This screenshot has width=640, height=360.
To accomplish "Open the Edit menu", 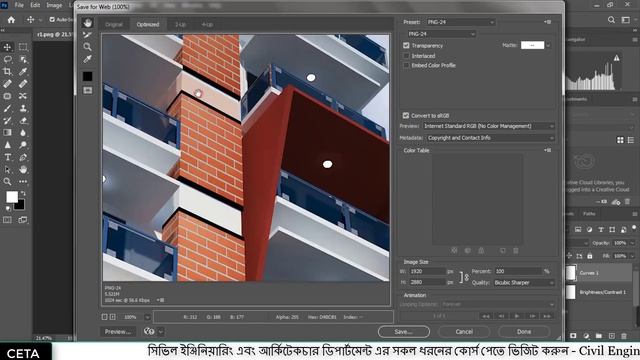I will 35,5.
